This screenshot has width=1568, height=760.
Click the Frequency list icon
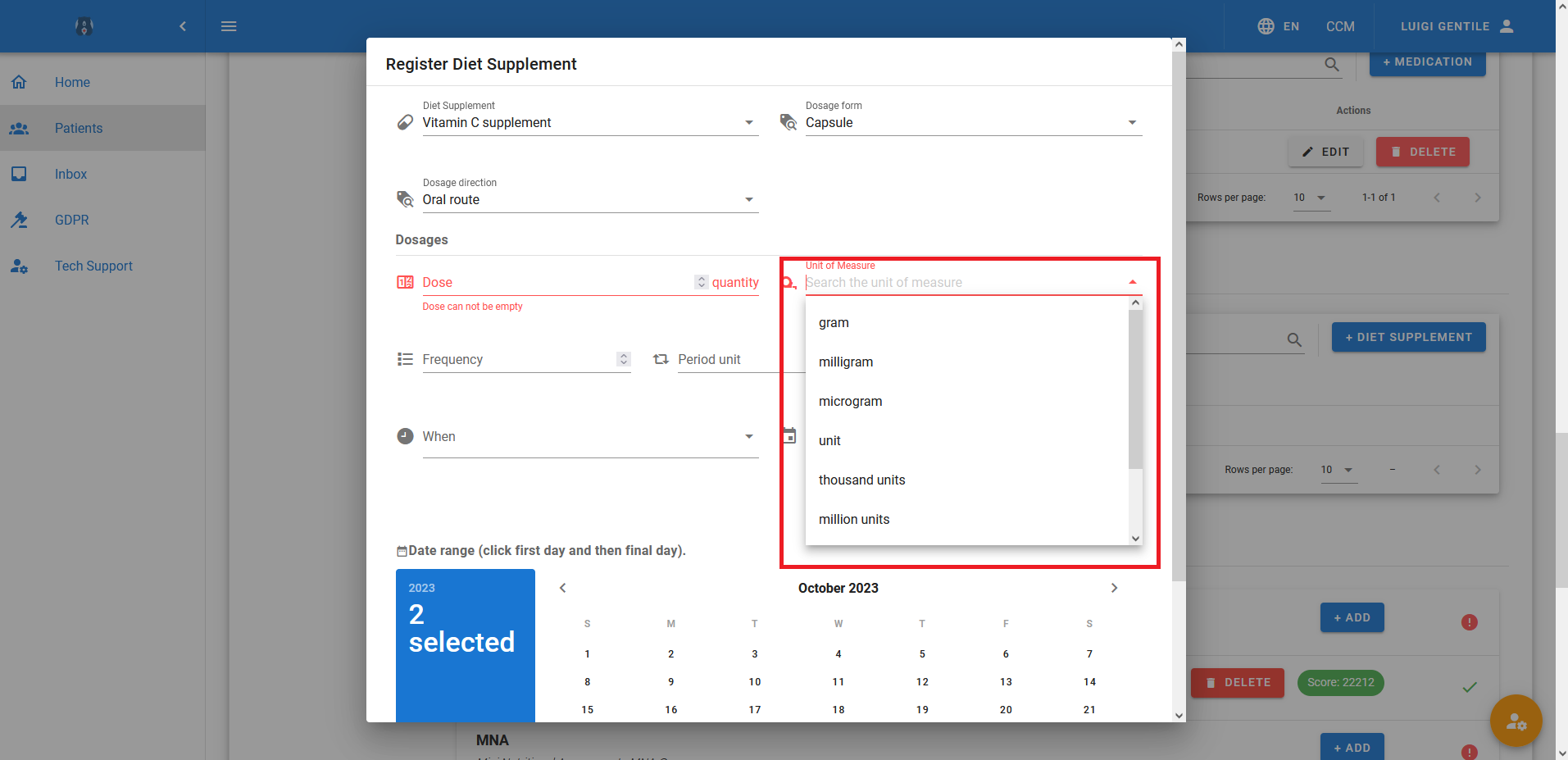click(x=405, y=359)
